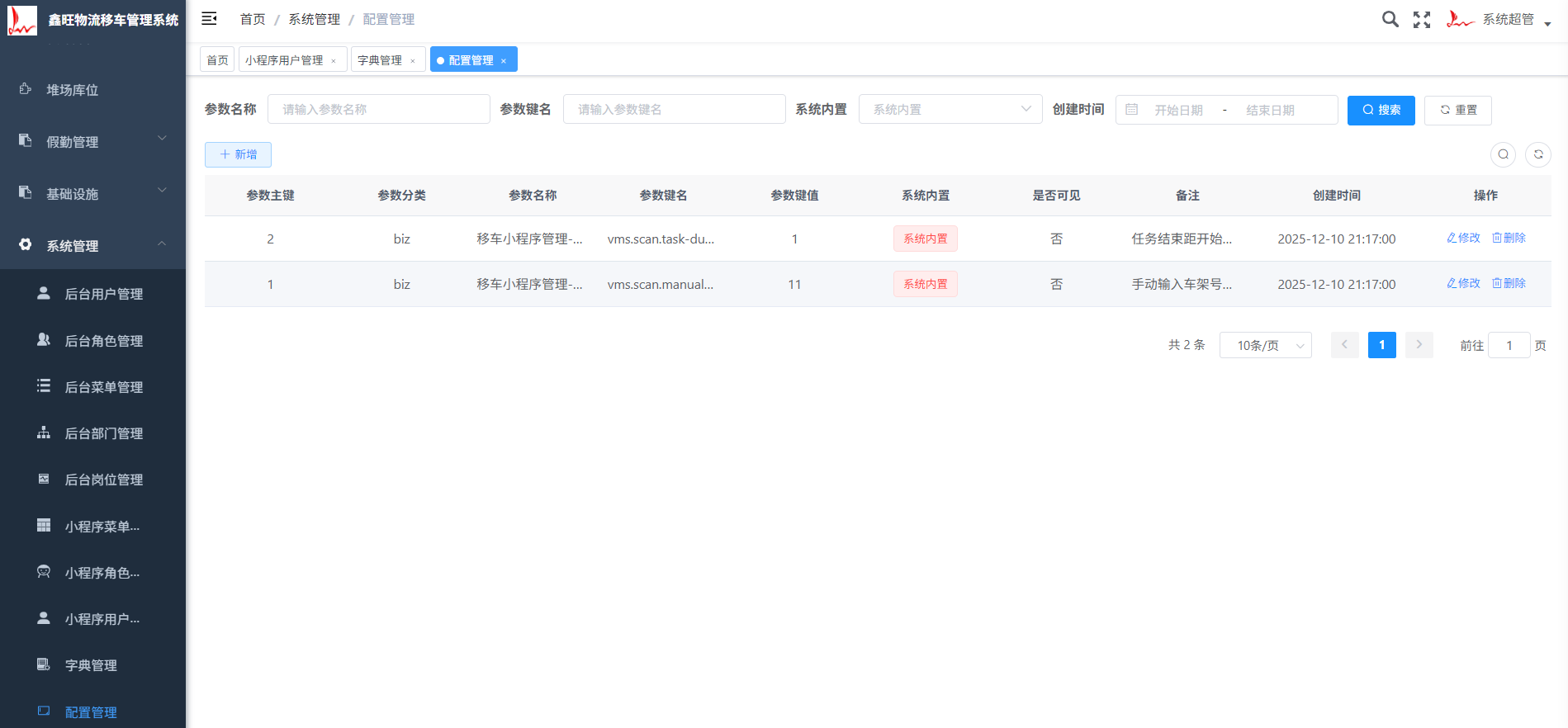Viewport: 1568px width, 728px height.
Task: Refresh the table with round icon
Action: point(1538,154)
